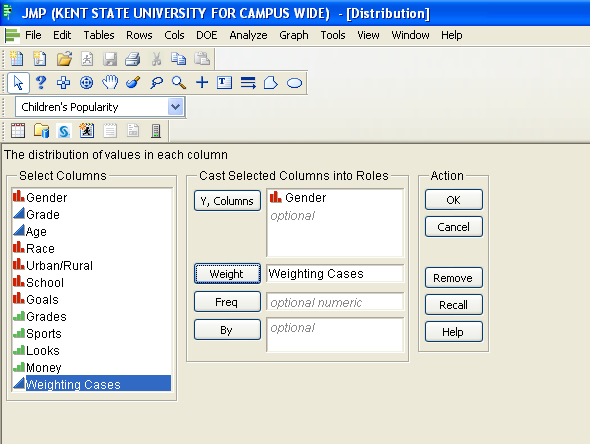Open the Window menu
The height and width of the screenshot is (444, 590).
pos(411,35)
